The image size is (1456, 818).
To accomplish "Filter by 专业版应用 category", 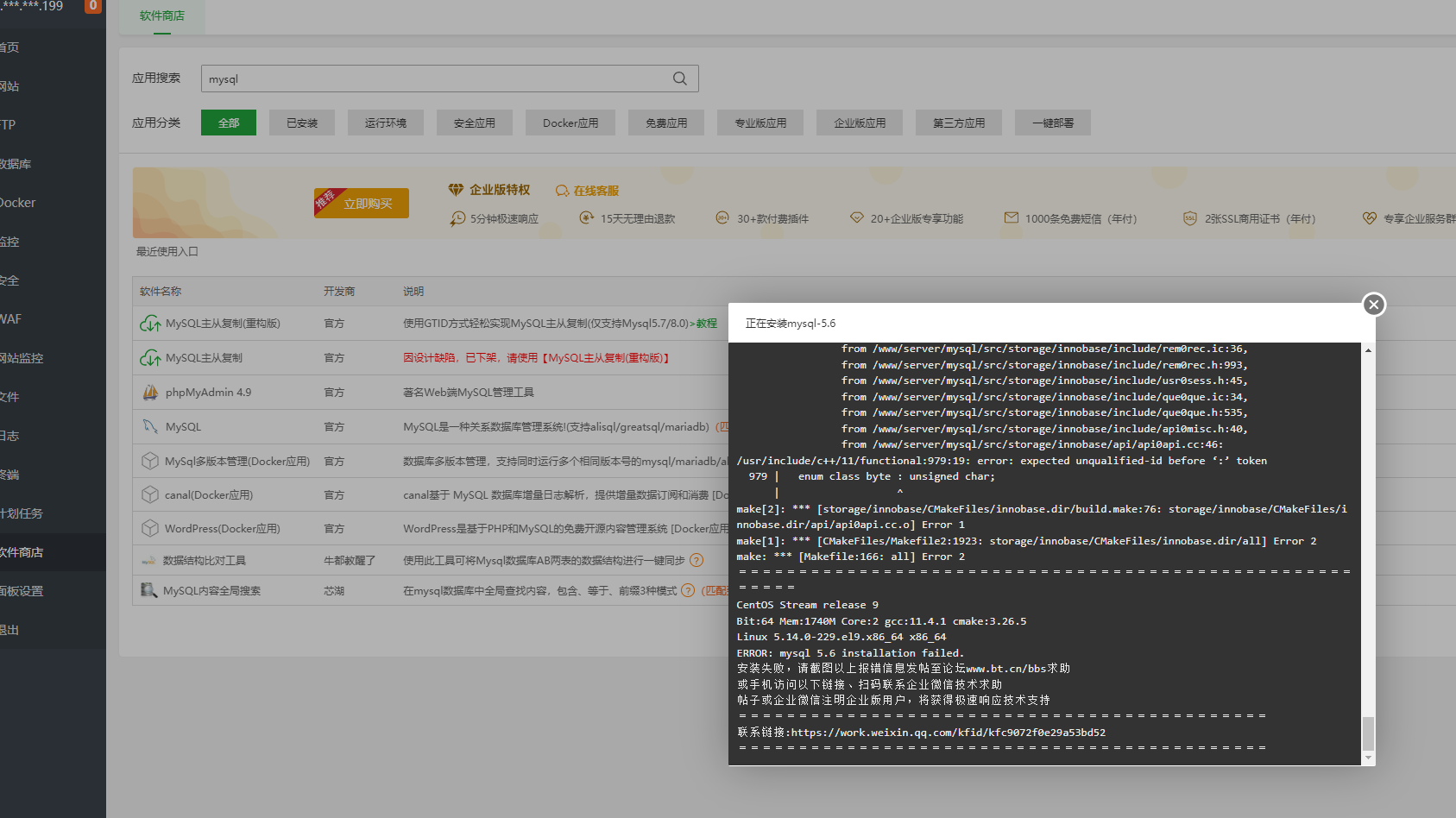I will click(760, 123).
